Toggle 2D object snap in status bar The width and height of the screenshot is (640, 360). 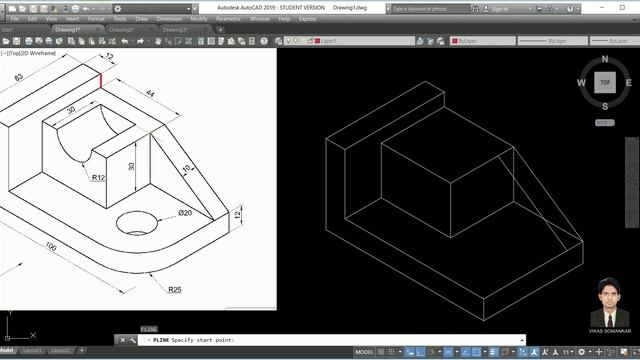(476, 352)
